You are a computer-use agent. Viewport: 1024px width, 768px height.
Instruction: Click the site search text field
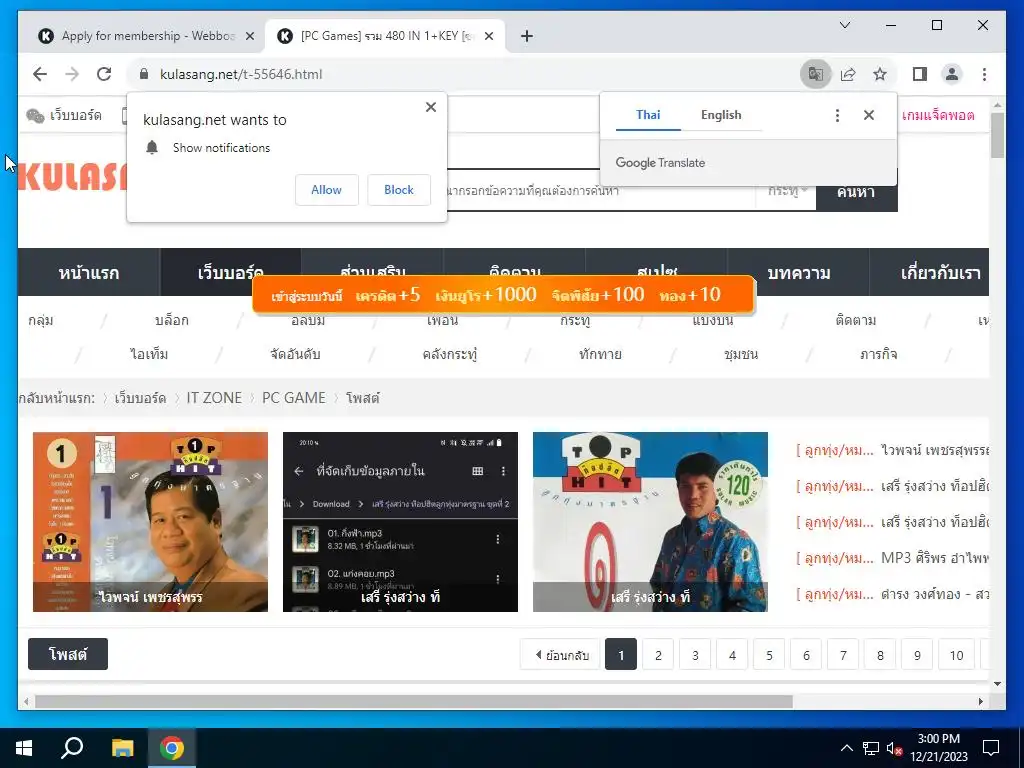[x=601, y=191]
